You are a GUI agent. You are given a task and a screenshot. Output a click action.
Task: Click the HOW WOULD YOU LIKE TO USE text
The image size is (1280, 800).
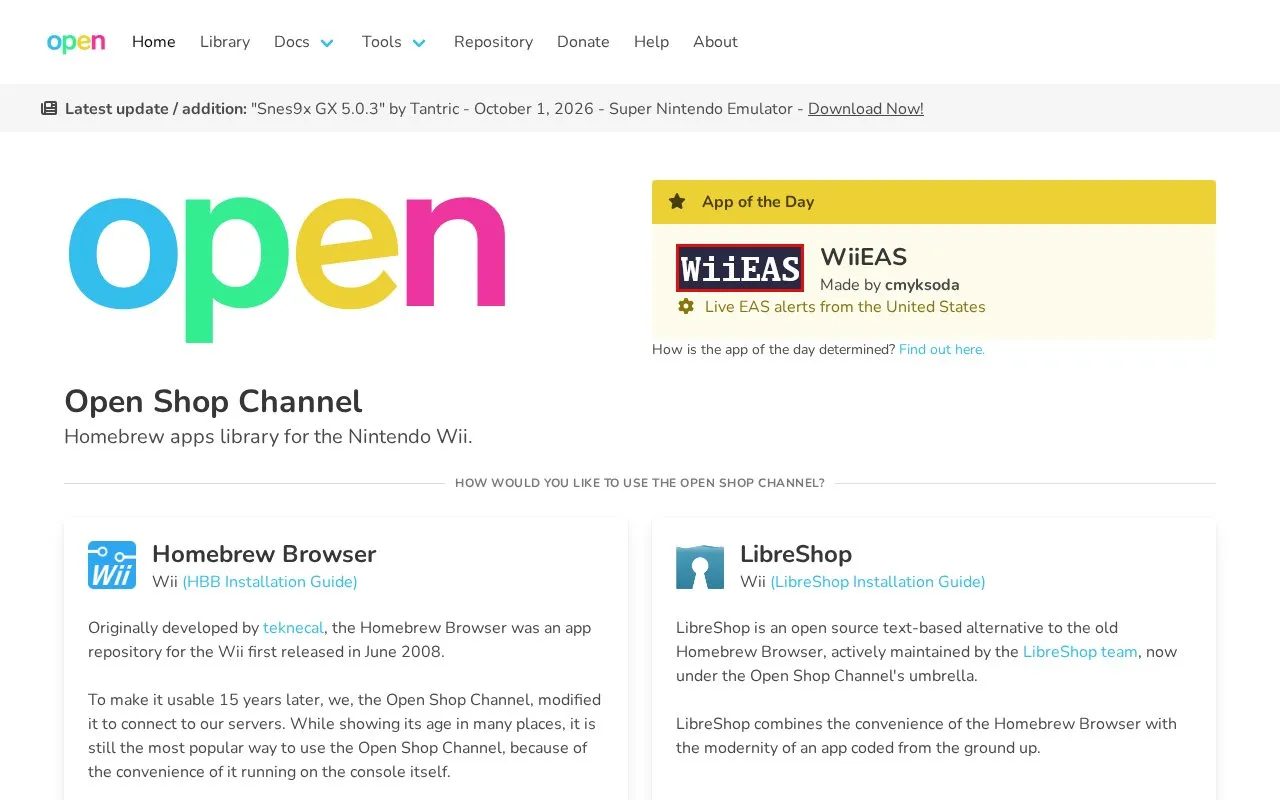coord(640,483)
